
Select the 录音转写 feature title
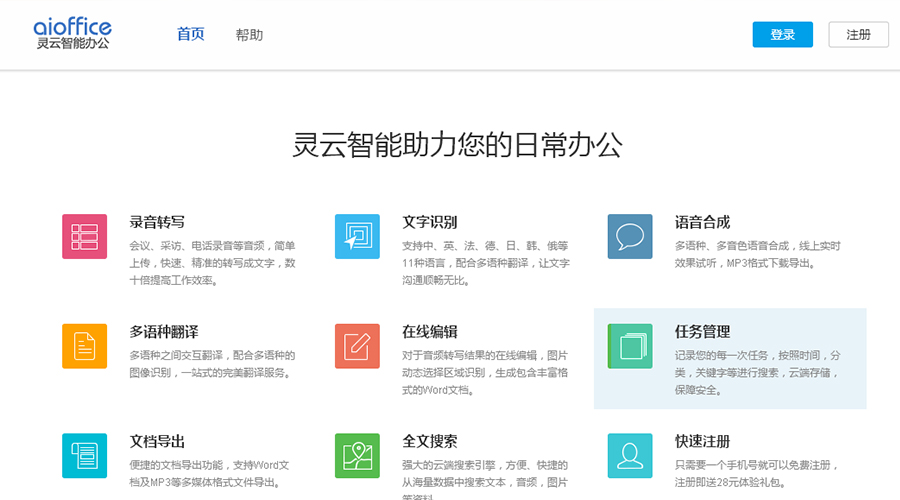pos(157,222)
